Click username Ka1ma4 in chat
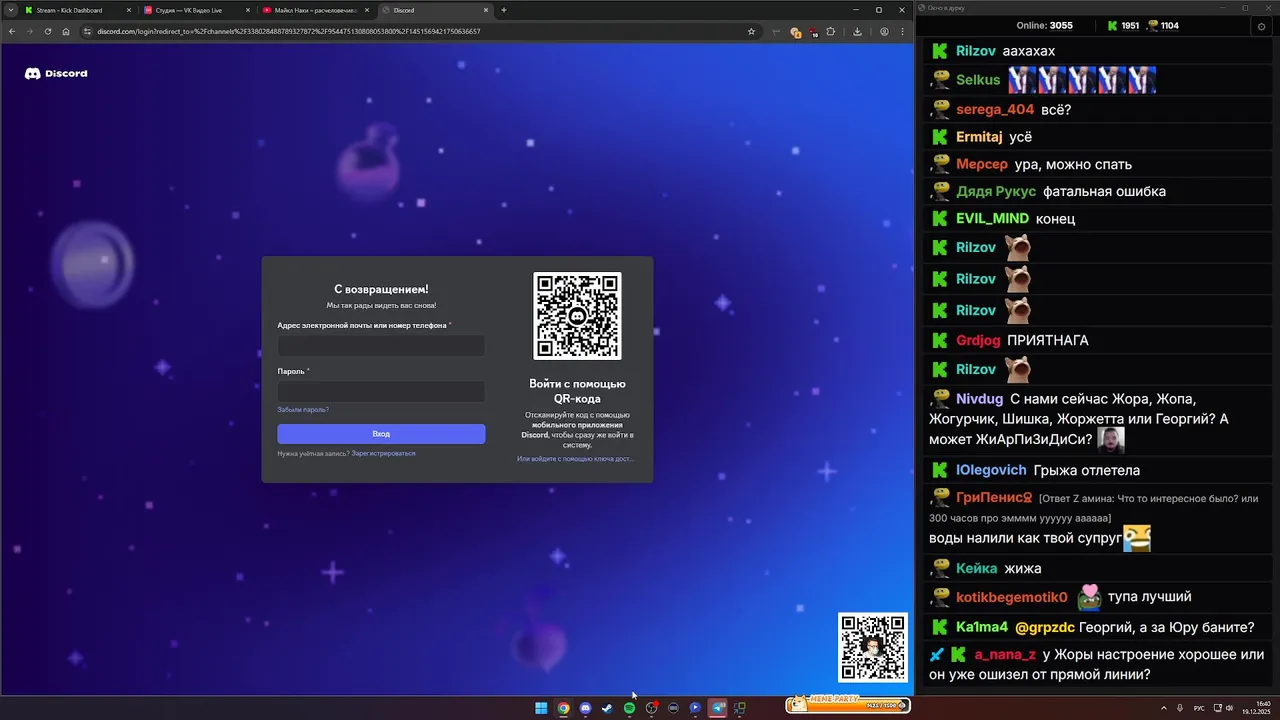The width and height of the screenshot is (1280, 720). point(982,627)
